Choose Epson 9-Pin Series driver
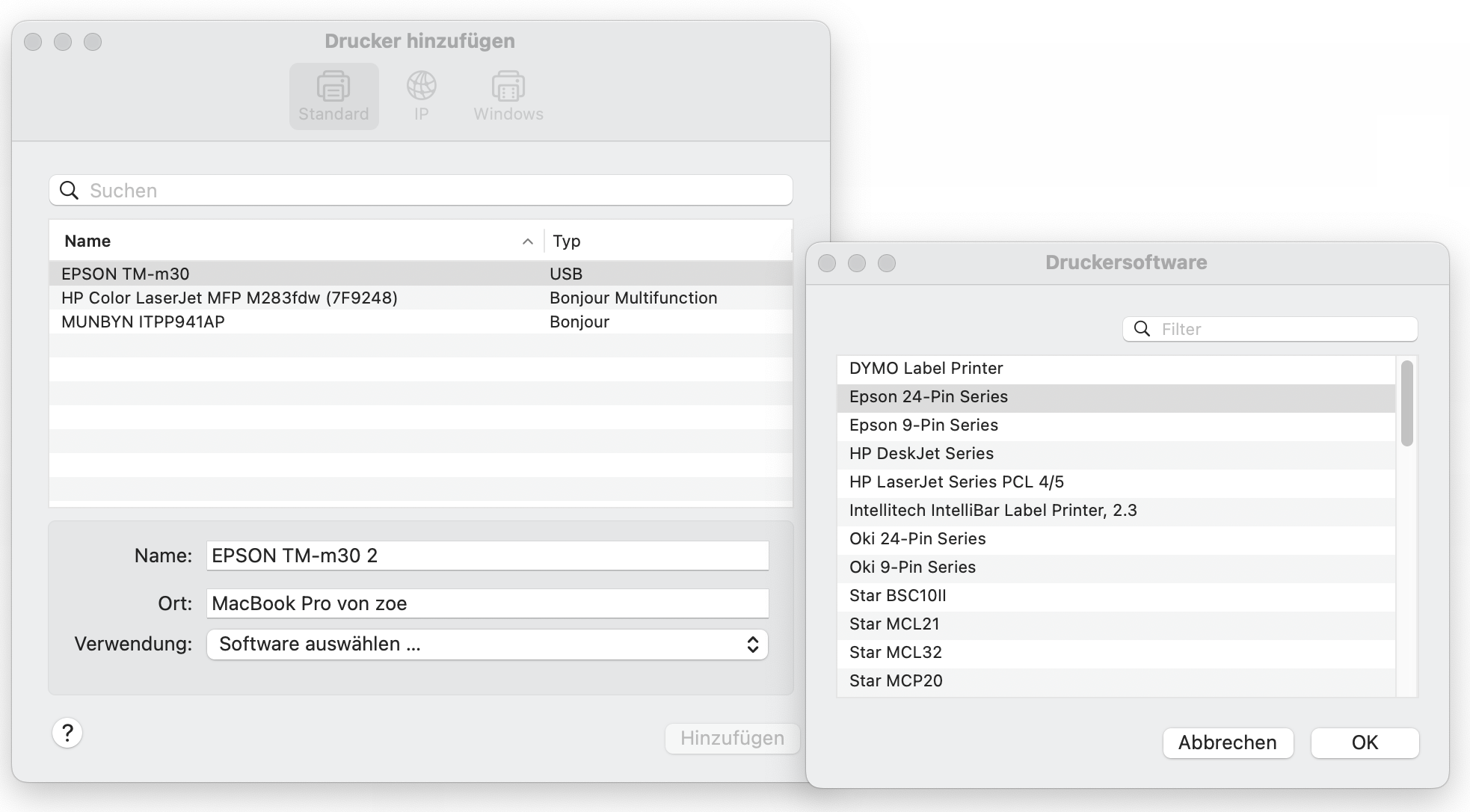Image resolution: width=1470 pixels, height=812 pixels. coord(923,425)
